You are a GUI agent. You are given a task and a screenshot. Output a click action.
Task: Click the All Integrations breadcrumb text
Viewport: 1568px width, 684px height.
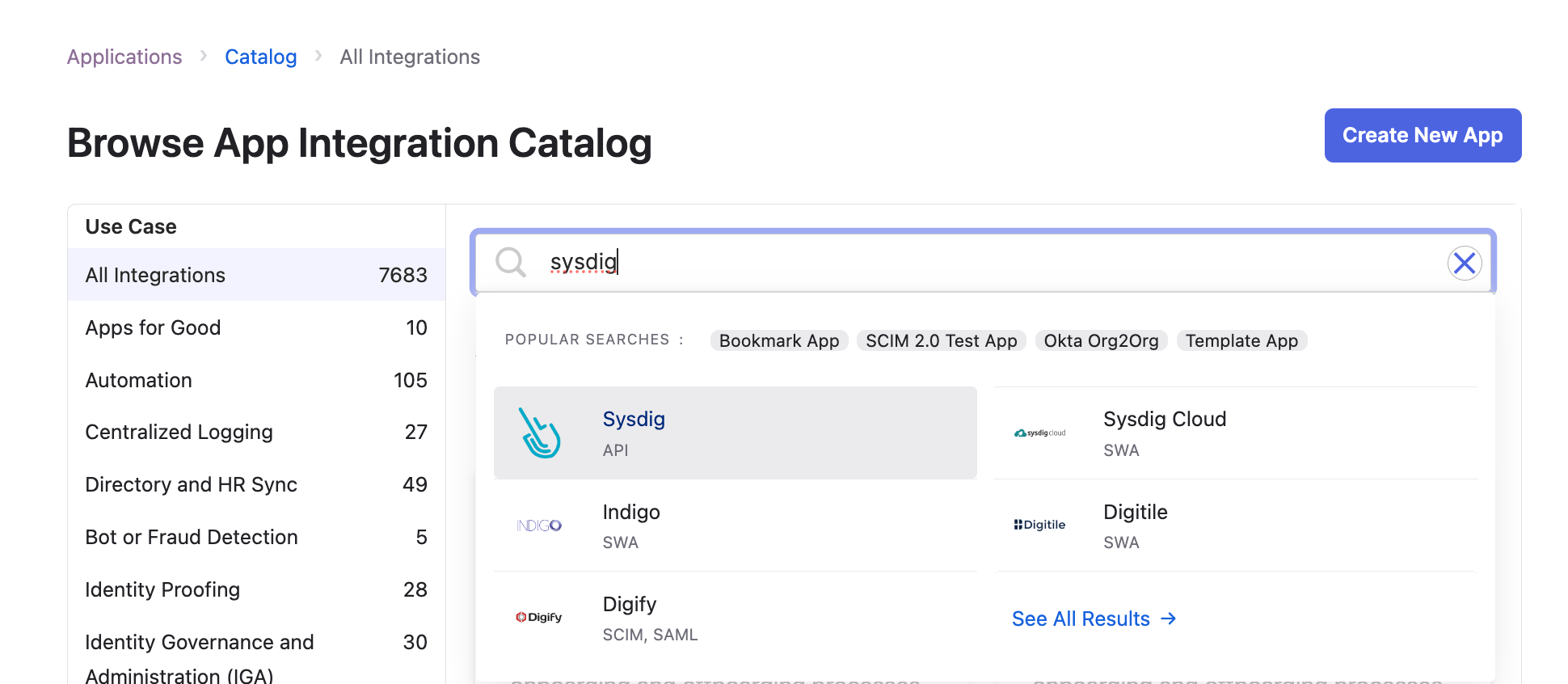tap(410, 57)
